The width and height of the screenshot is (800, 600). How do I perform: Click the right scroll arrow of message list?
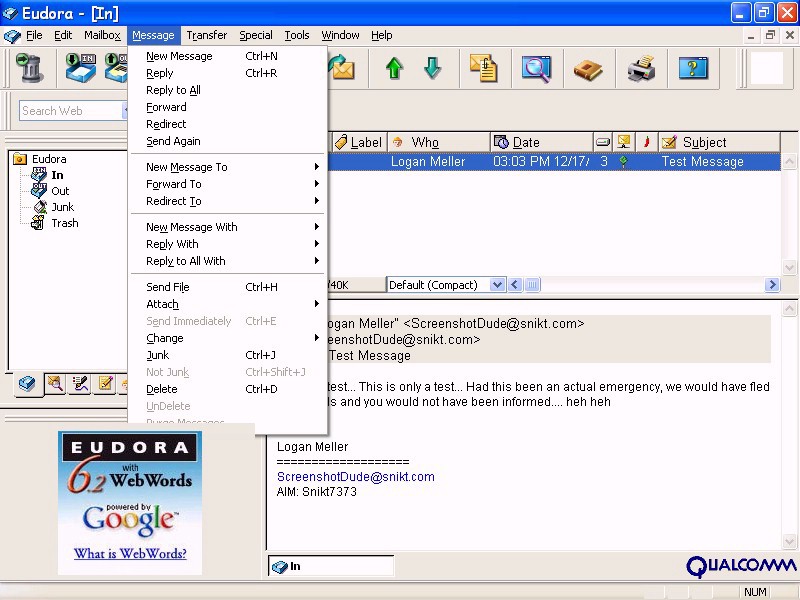point(772,285)
